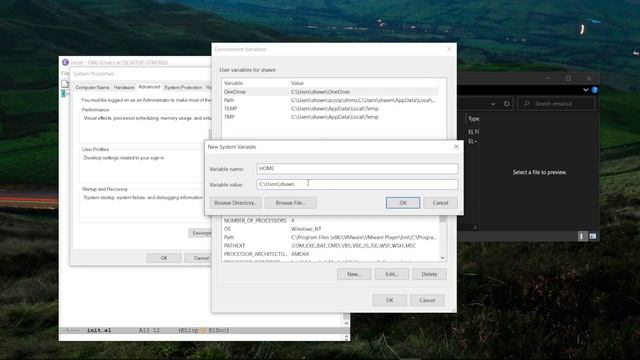640x360 pixels.
Task: Switch to large icons view in File Explorer
Action: click(593, 236)
